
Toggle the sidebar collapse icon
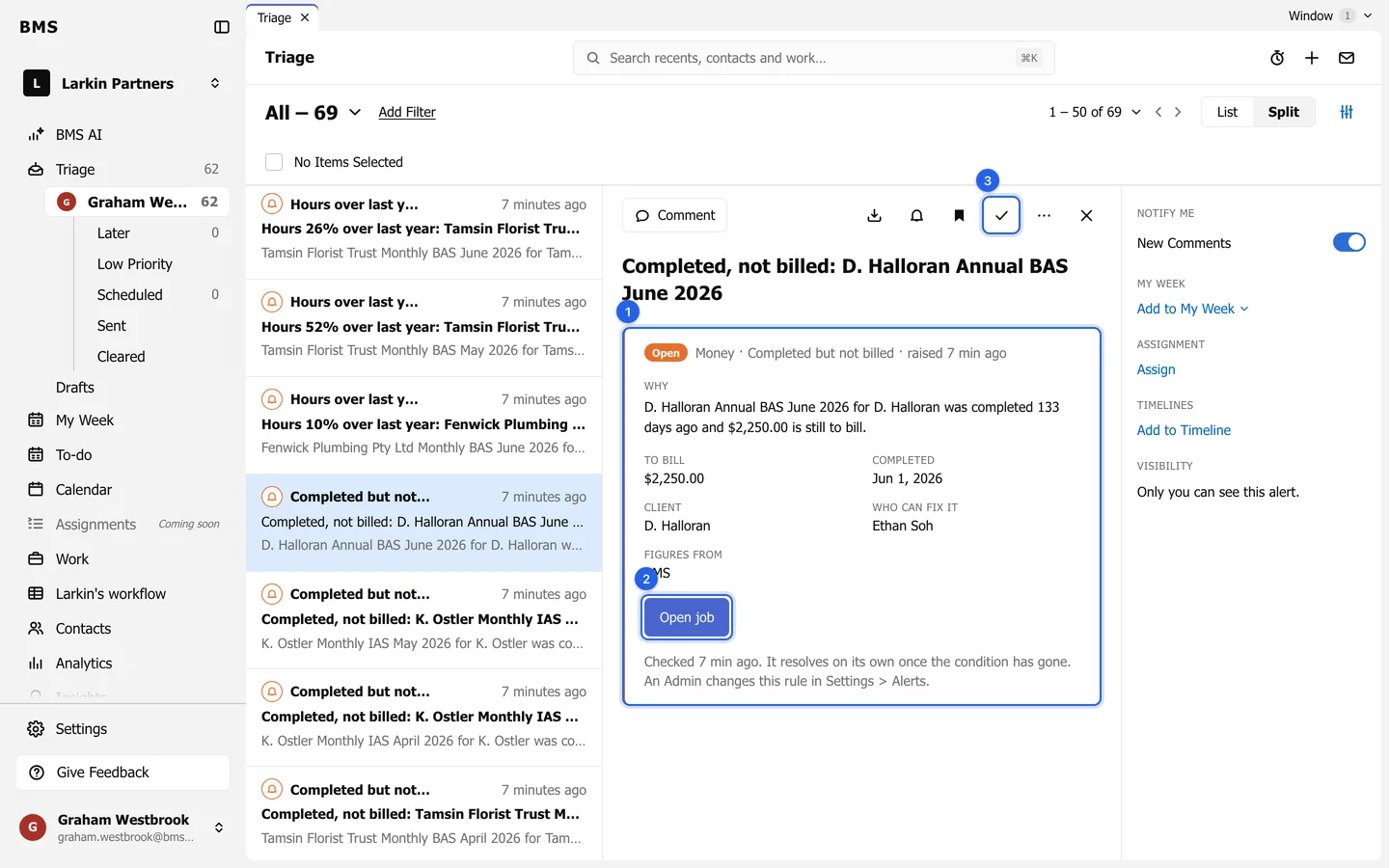click(222, 27)
